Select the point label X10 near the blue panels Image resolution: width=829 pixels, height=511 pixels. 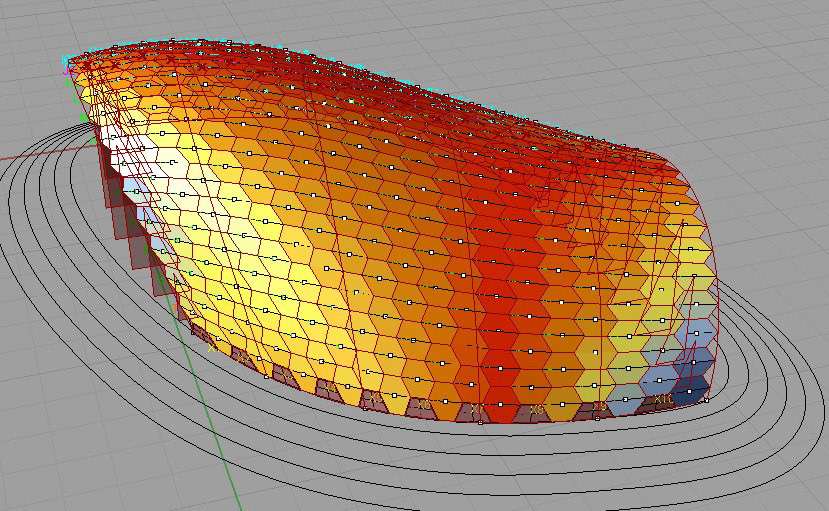click(664, 399)
